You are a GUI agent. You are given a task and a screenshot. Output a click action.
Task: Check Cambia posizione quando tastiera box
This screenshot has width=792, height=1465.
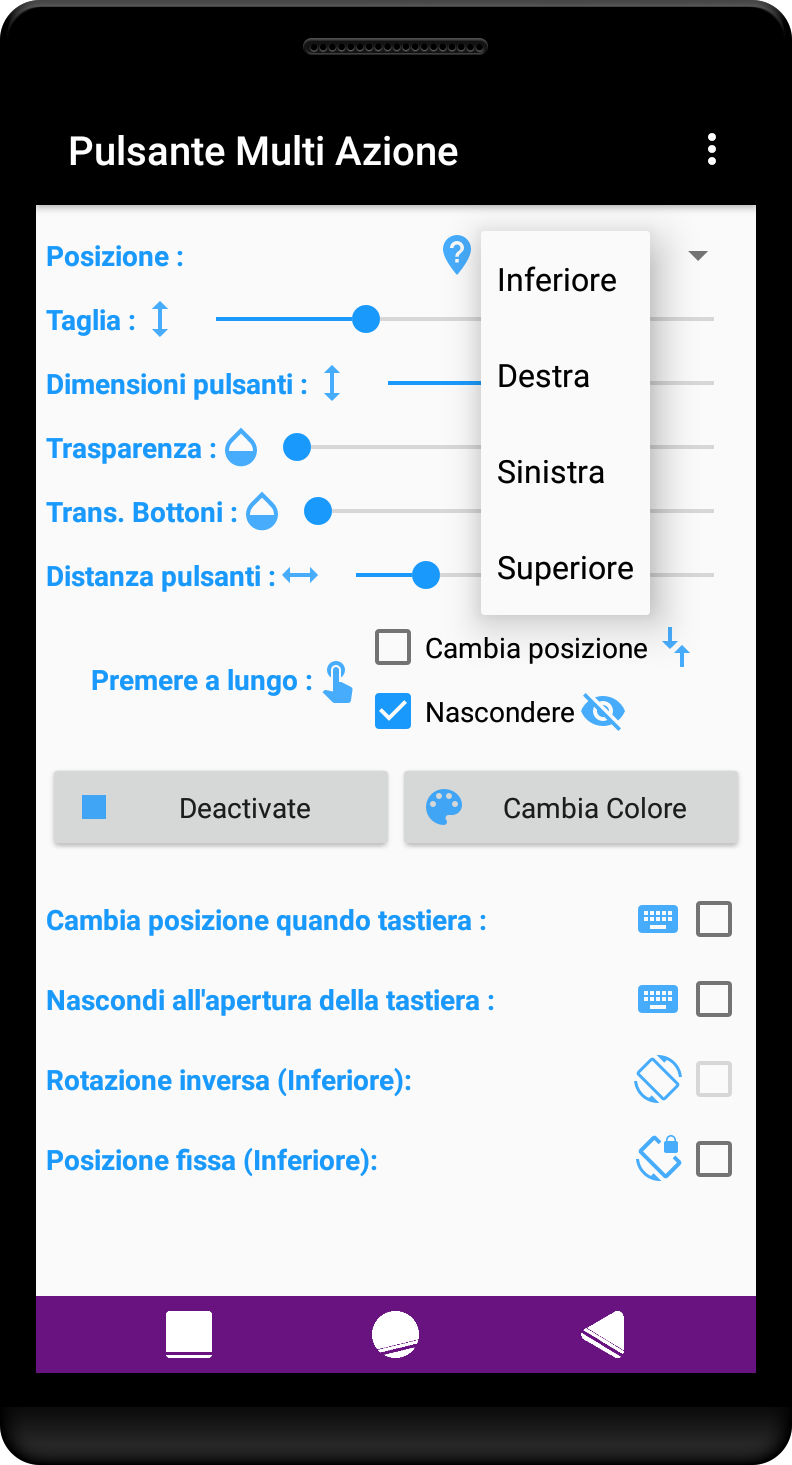point(714,919)
